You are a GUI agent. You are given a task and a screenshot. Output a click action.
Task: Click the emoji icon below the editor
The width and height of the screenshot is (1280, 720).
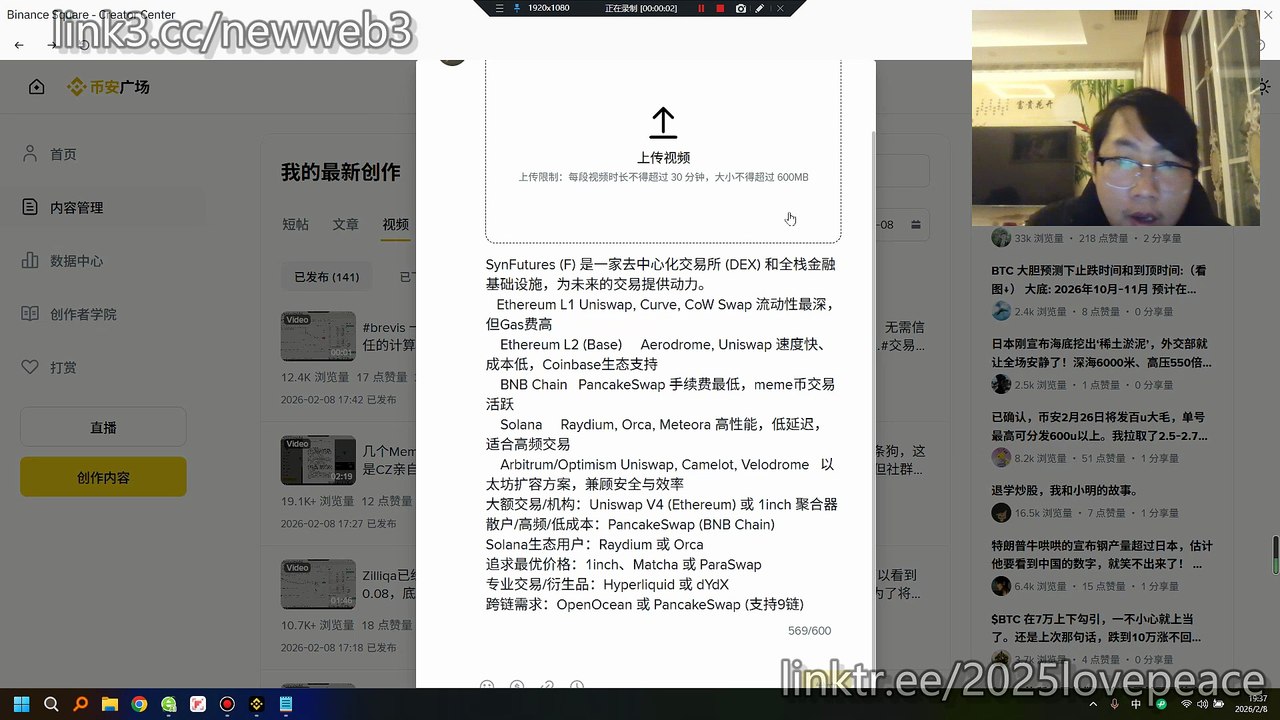487,686
